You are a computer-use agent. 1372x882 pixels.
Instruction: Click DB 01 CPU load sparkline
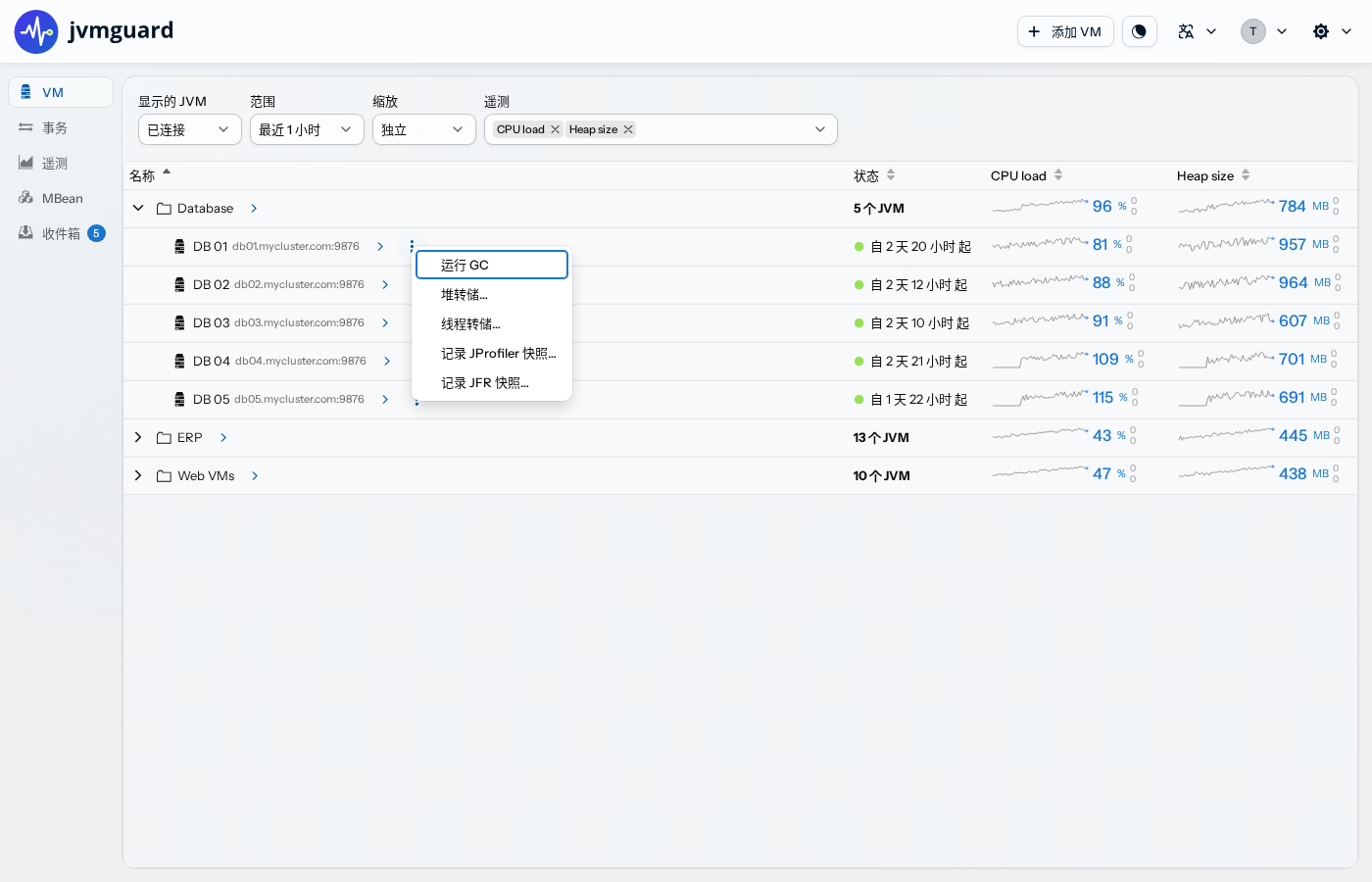(x=1040, y=243)
